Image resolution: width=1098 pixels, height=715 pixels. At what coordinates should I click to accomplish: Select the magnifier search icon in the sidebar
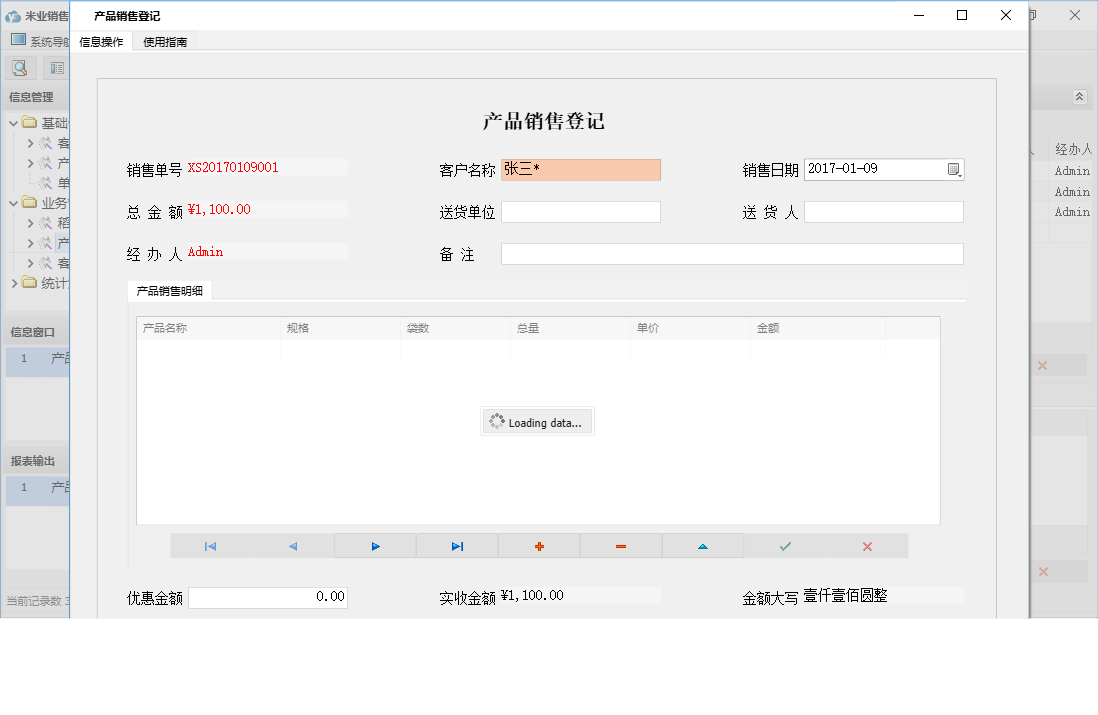click(x=20, y=67)
